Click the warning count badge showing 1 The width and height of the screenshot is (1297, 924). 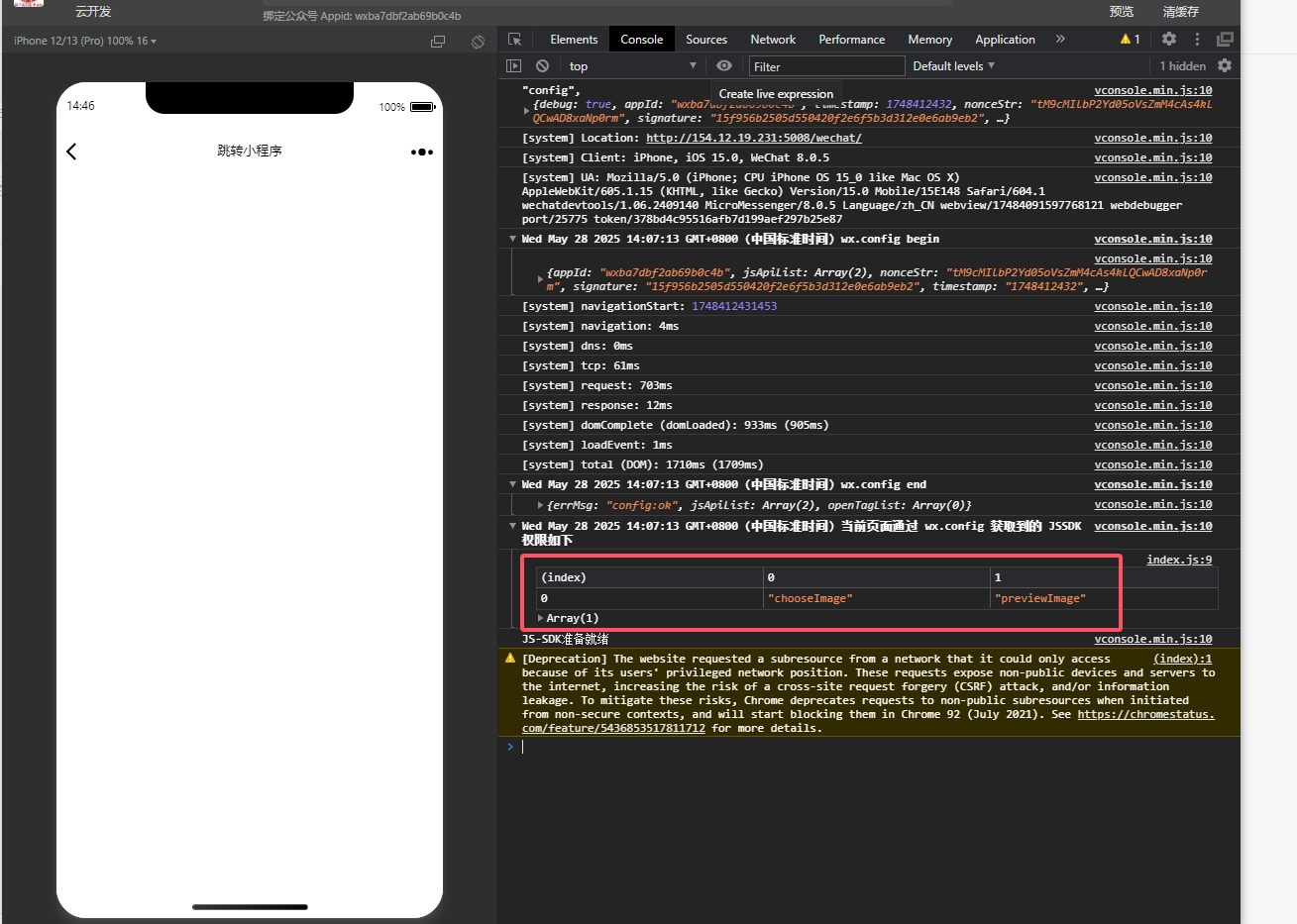[x=1131, y=39]
